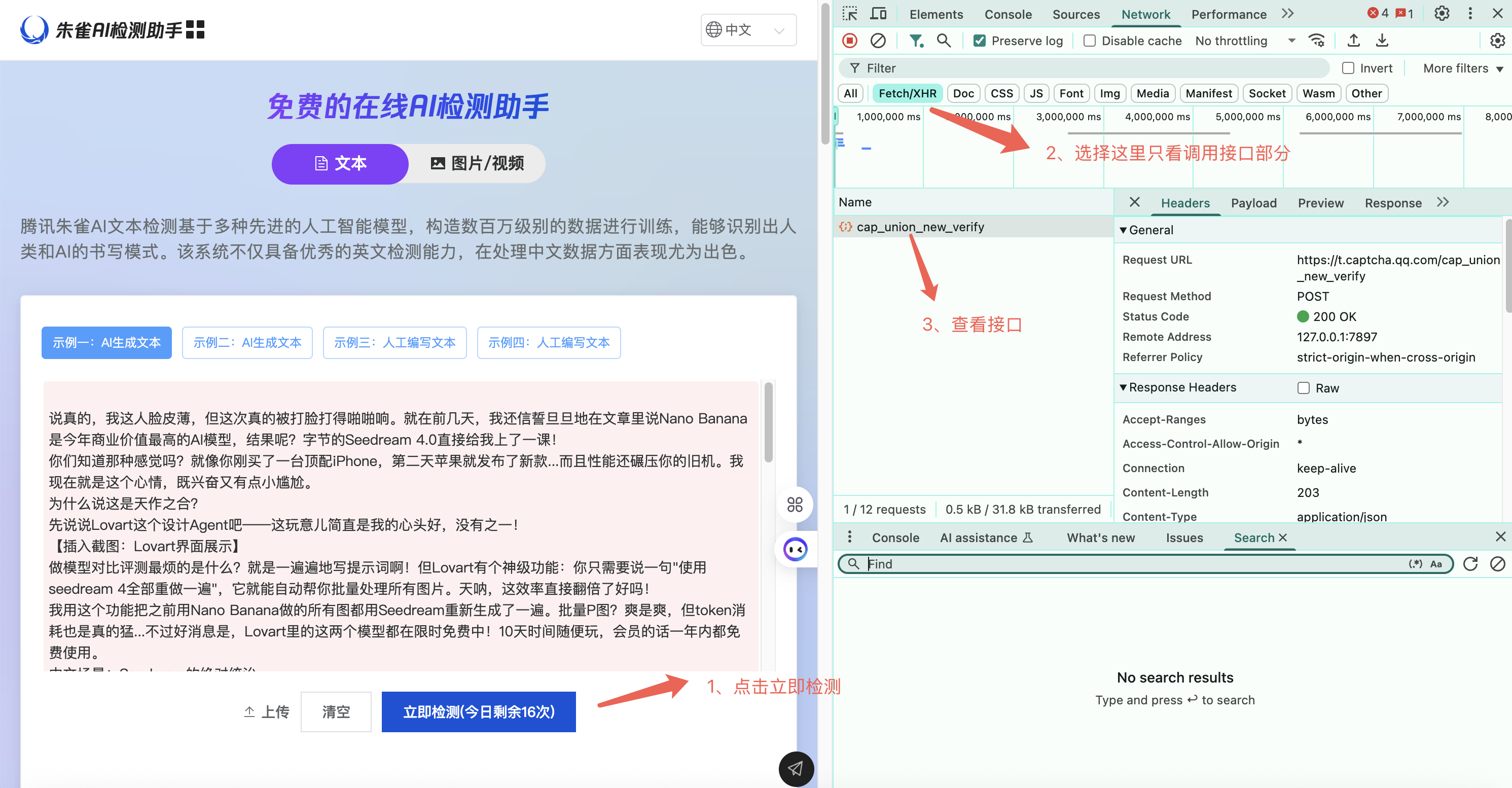The image size is (1512, 788).
Task: Open the No throttling dropdown
Action: (x=1244, y=41)
